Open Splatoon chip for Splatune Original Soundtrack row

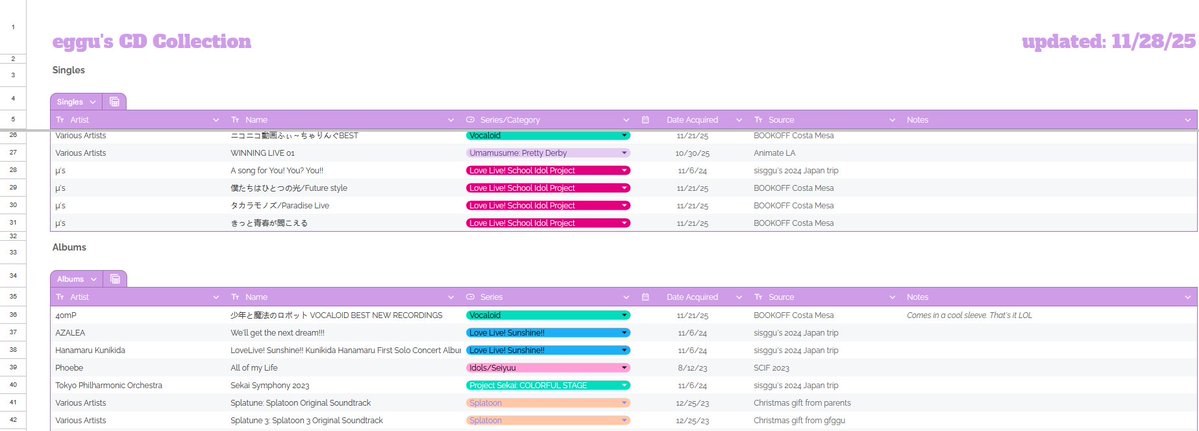point(548,403)
